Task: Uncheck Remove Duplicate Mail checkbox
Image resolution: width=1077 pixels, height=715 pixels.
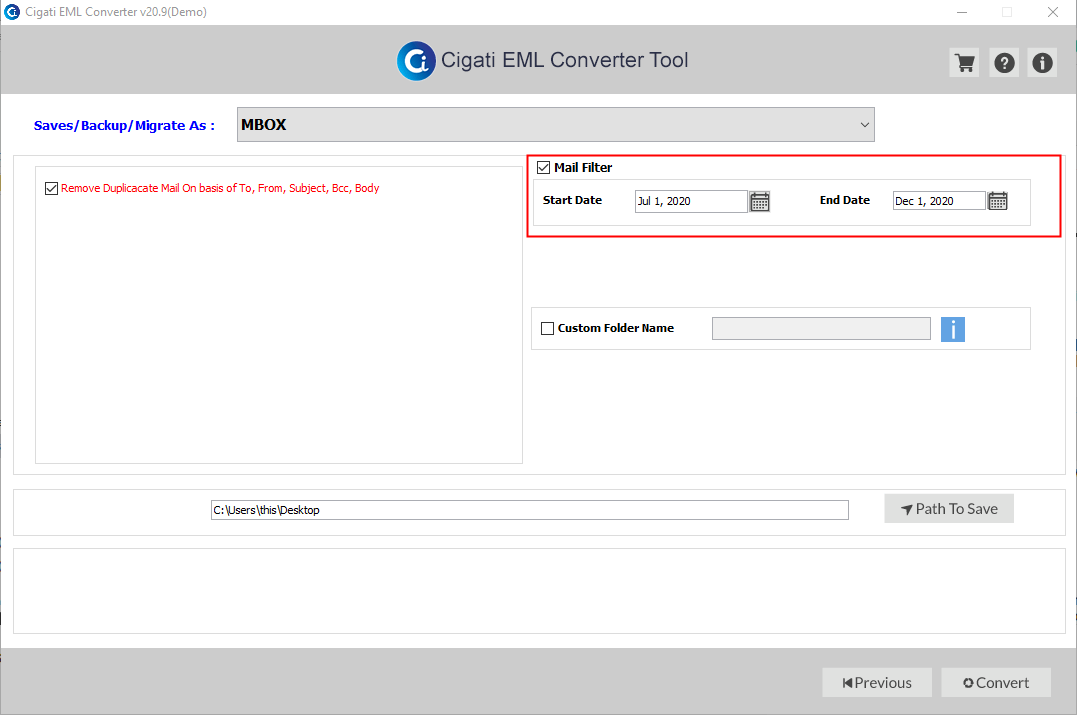Action: [52, 188]
